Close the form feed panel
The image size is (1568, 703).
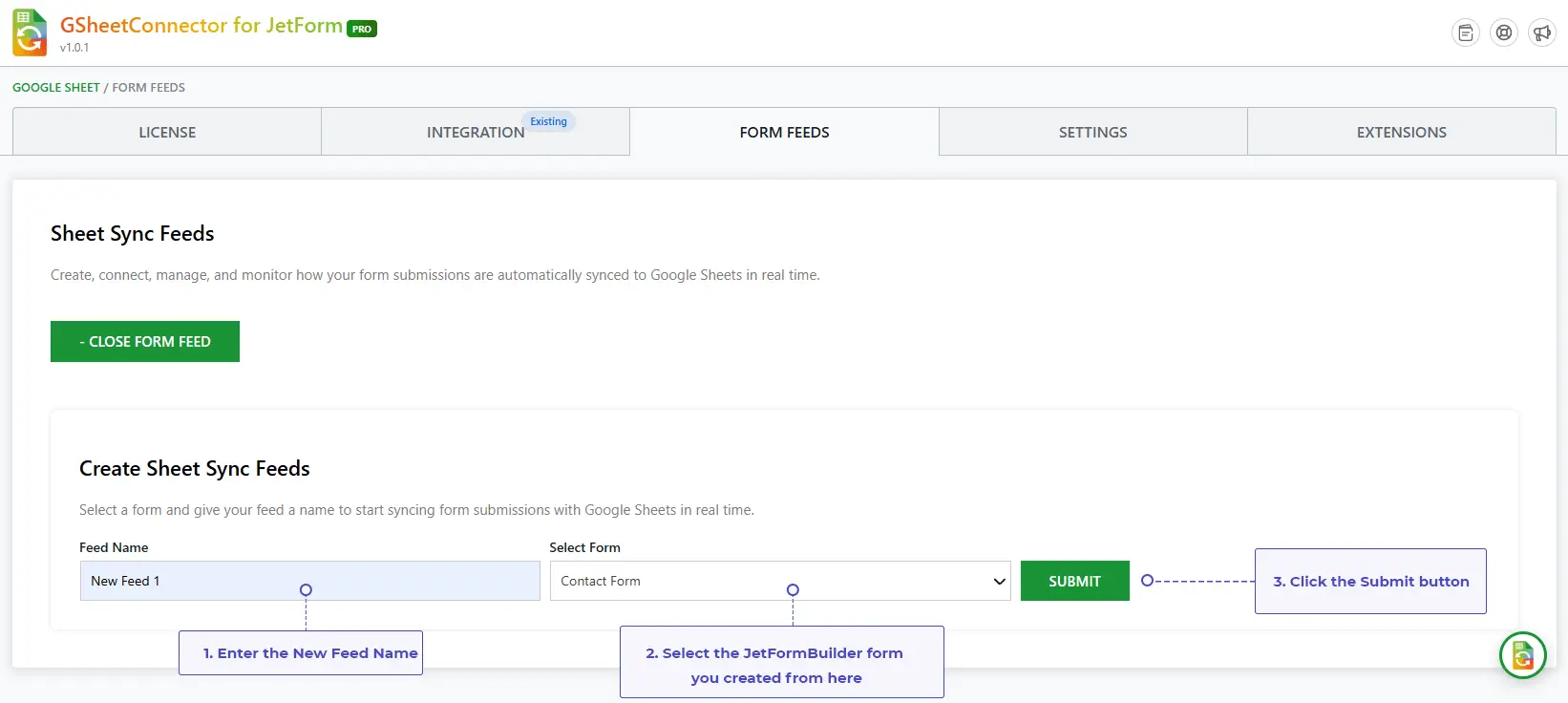(x=145, y=341)
